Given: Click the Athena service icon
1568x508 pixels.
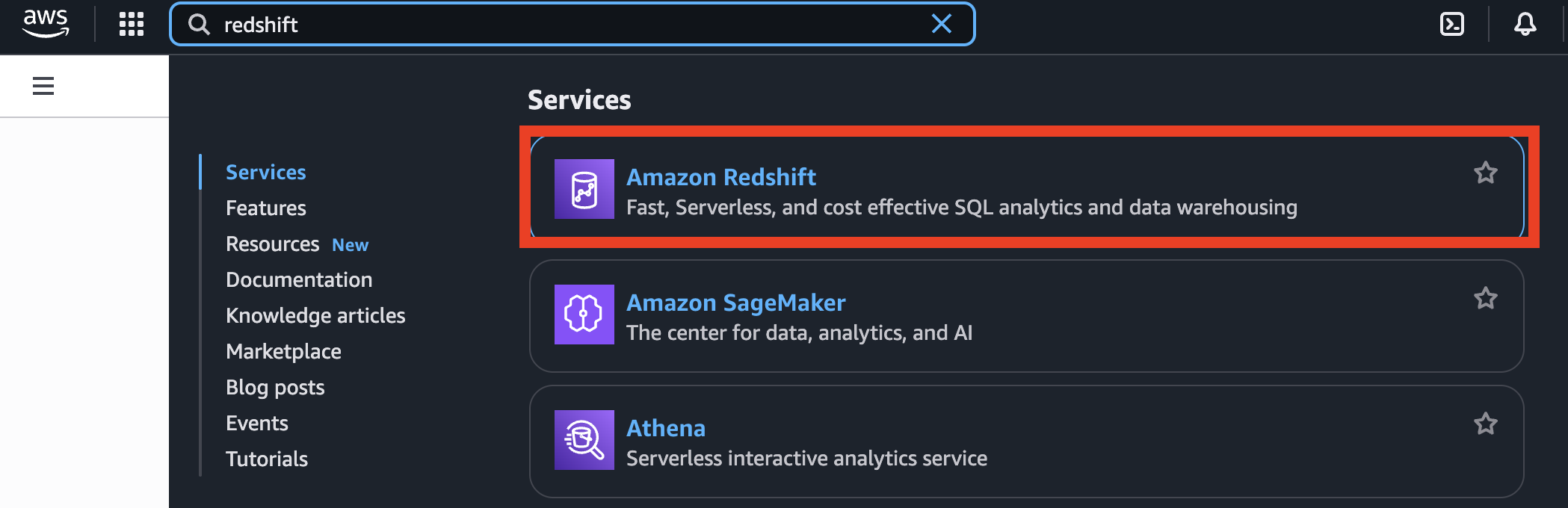Looking at the screenshot, I should tap(584, 440).
